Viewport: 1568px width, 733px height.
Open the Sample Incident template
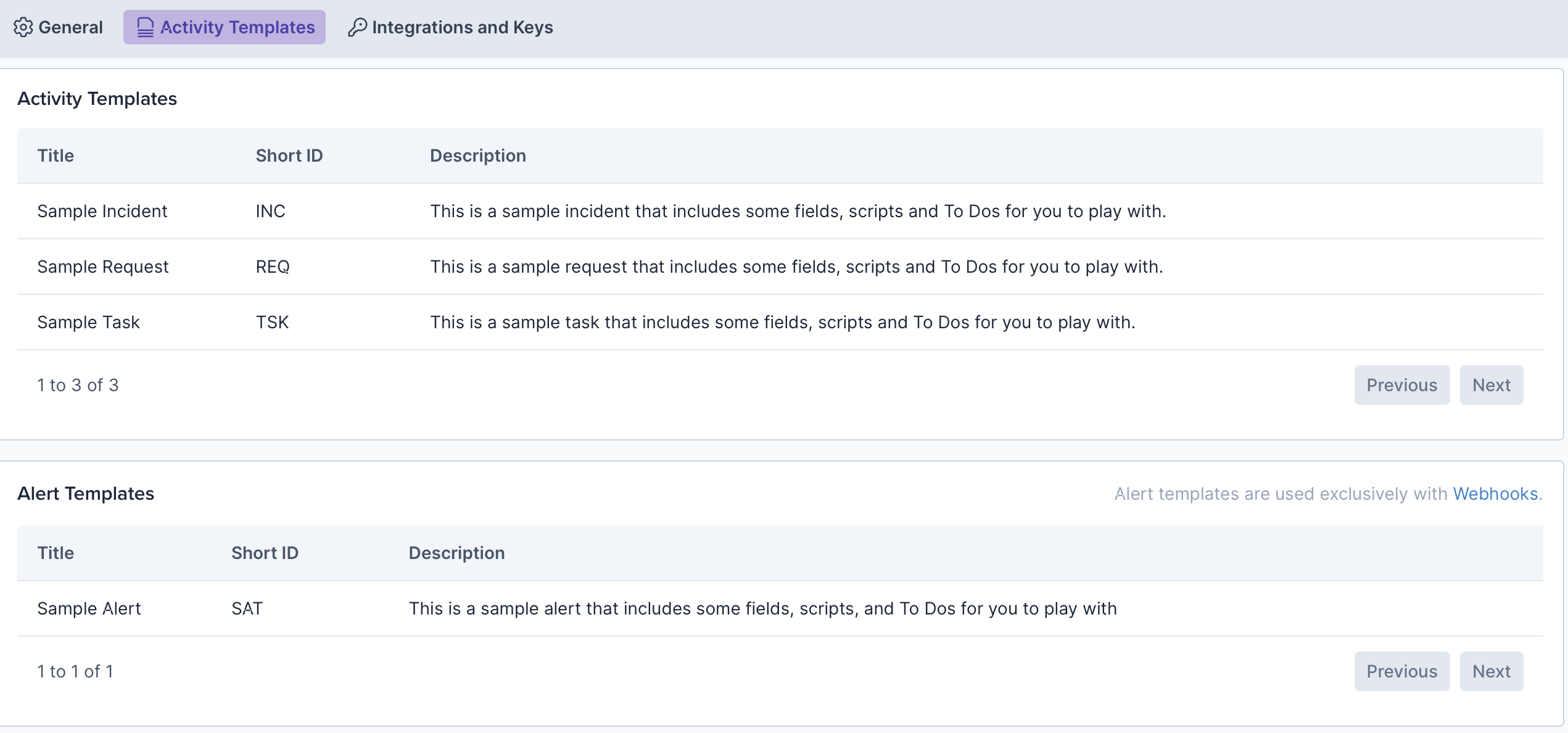[102, 211]
